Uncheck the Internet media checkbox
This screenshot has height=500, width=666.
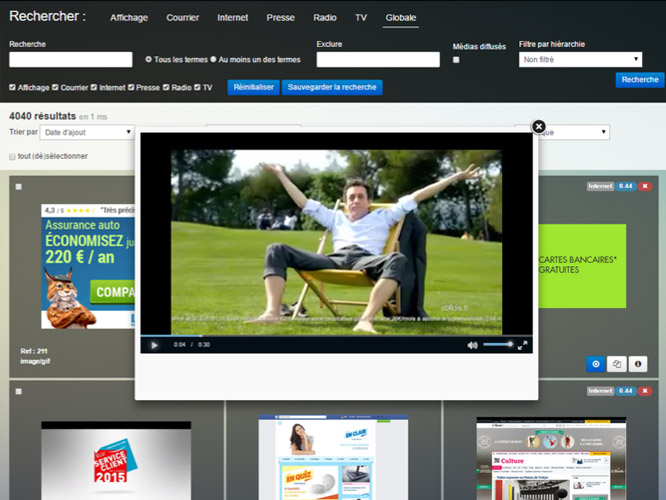click(94, 87)
